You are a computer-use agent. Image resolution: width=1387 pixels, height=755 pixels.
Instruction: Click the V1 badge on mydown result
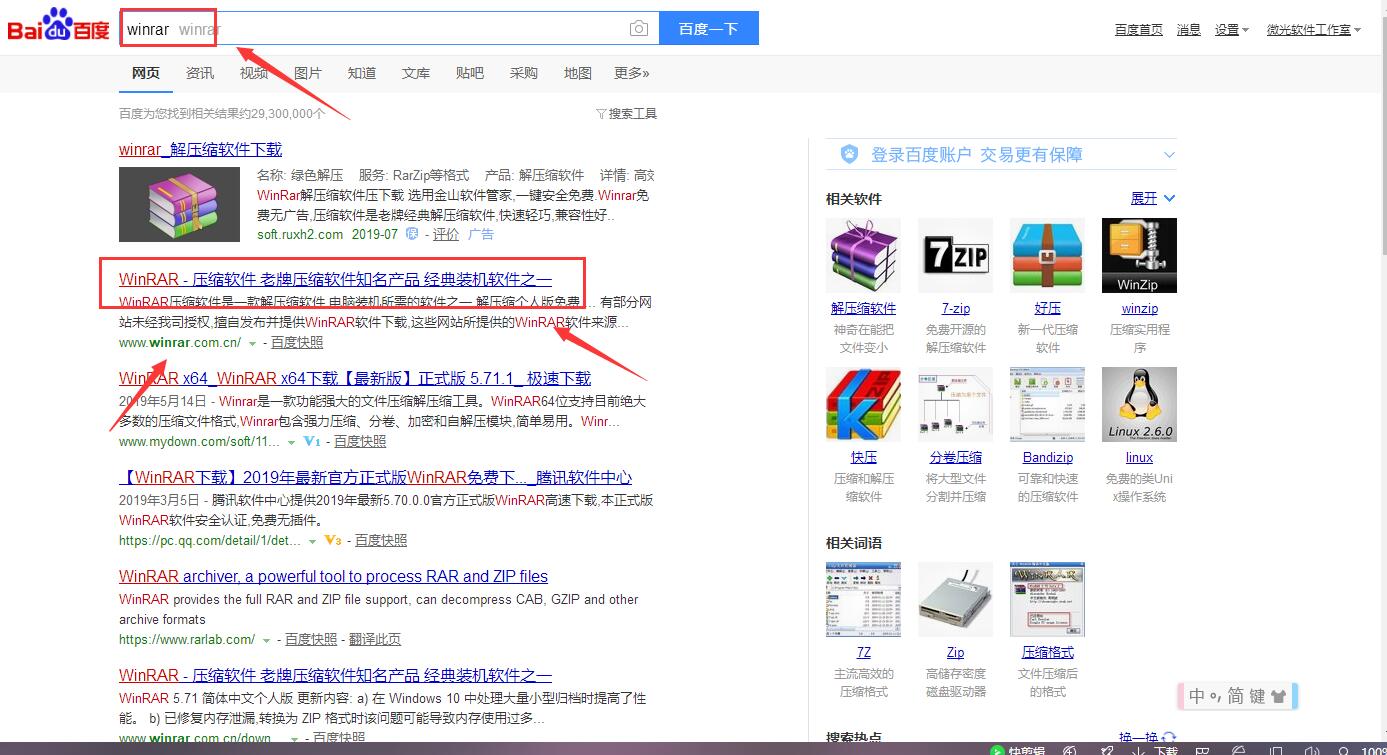pos(311,441)
